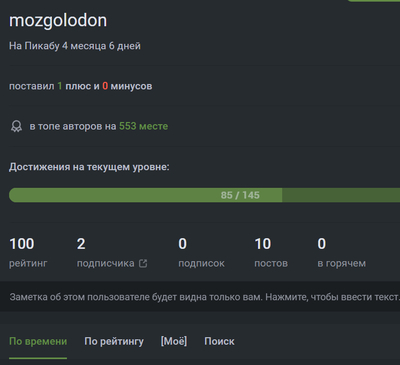Click the На Пикабу 4 месяца 6 дней text

pyautogui.click(x=75, y=46)
